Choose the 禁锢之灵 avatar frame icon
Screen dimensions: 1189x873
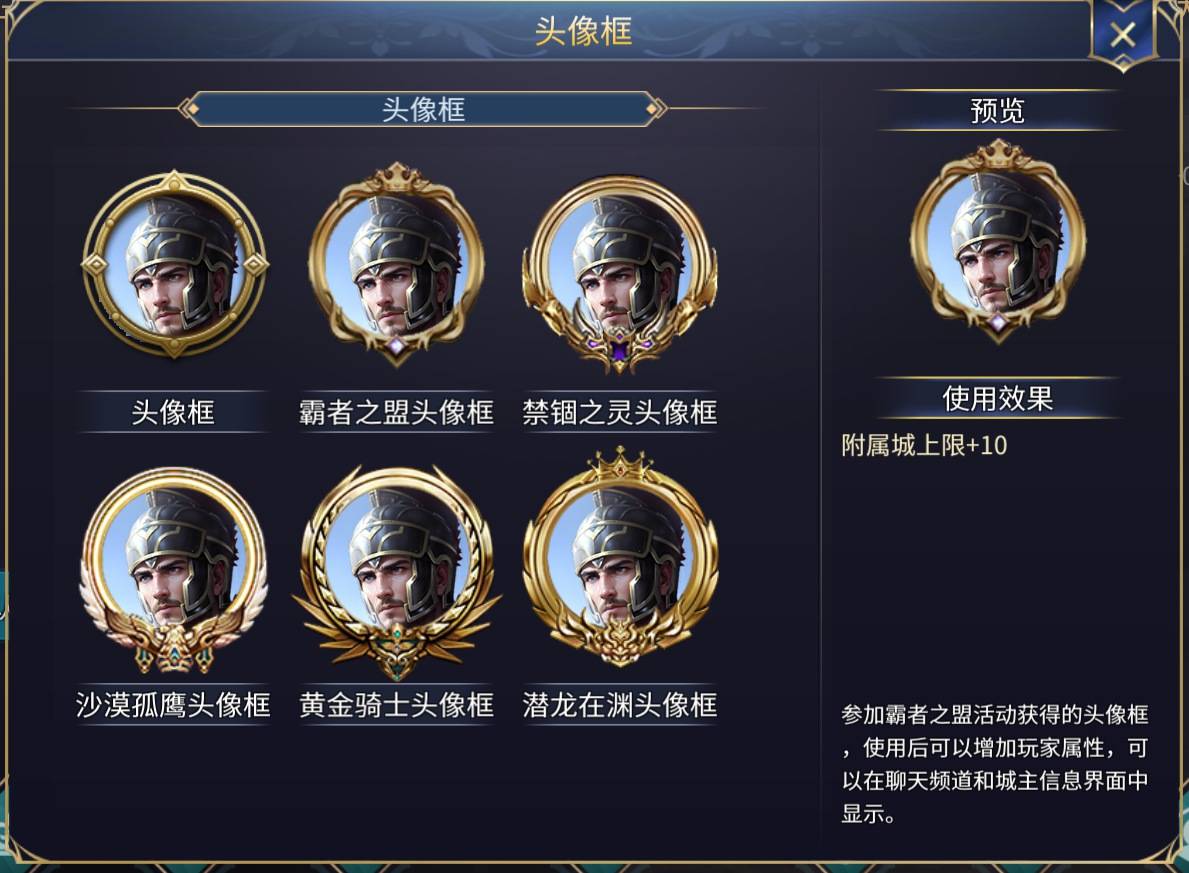point(620,275)
